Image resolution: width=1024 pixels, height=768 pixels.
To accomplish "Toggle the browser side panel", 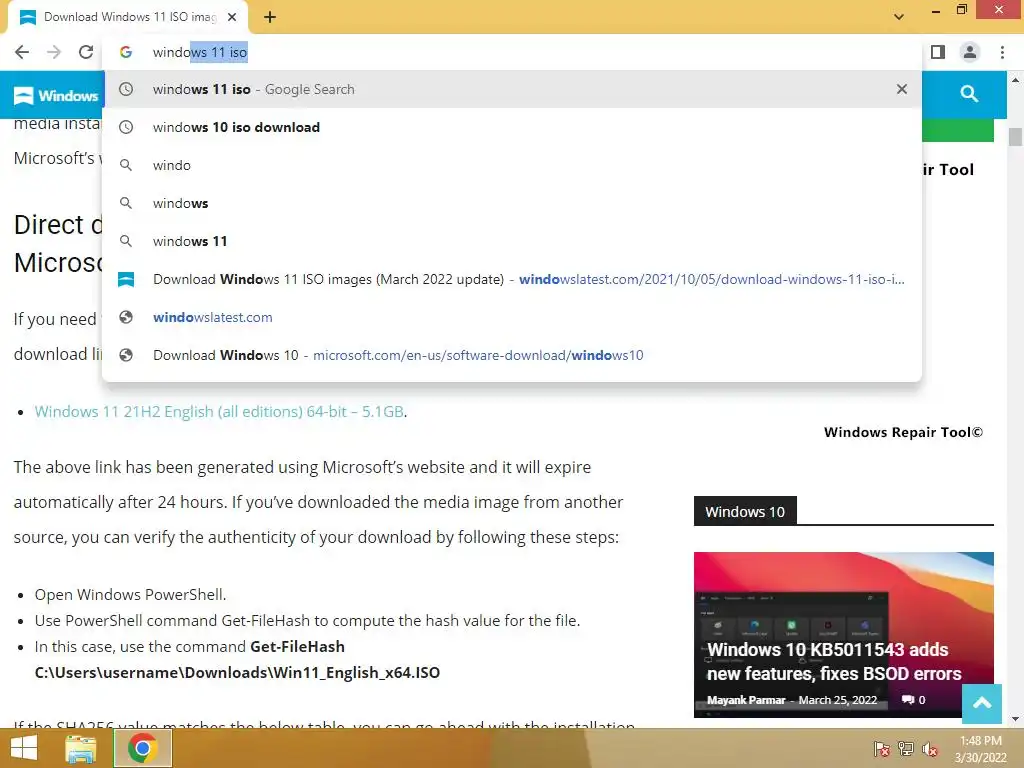I will tap(938, 52).
